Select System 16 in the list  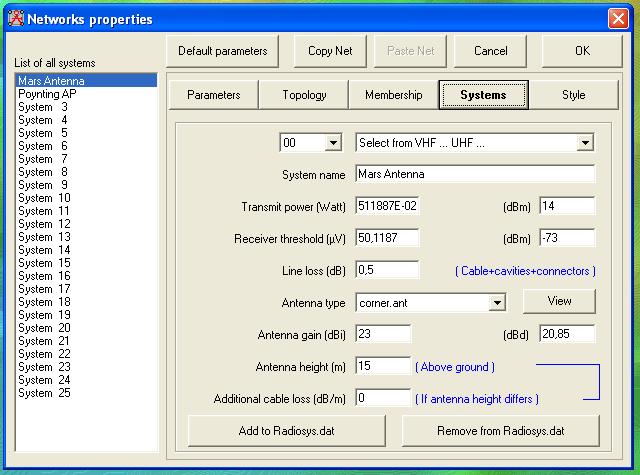(86, 276)
